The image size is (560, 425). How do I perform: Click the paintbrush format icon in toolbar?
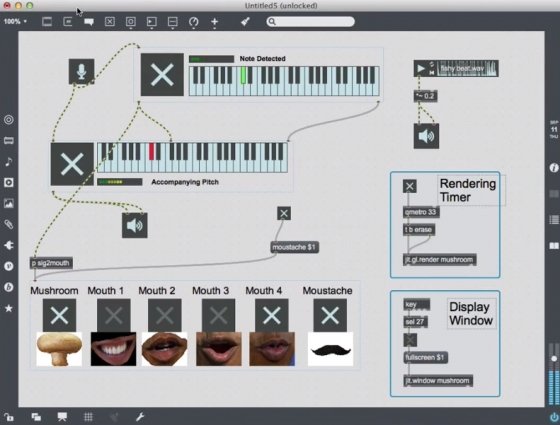click(245, 21)
